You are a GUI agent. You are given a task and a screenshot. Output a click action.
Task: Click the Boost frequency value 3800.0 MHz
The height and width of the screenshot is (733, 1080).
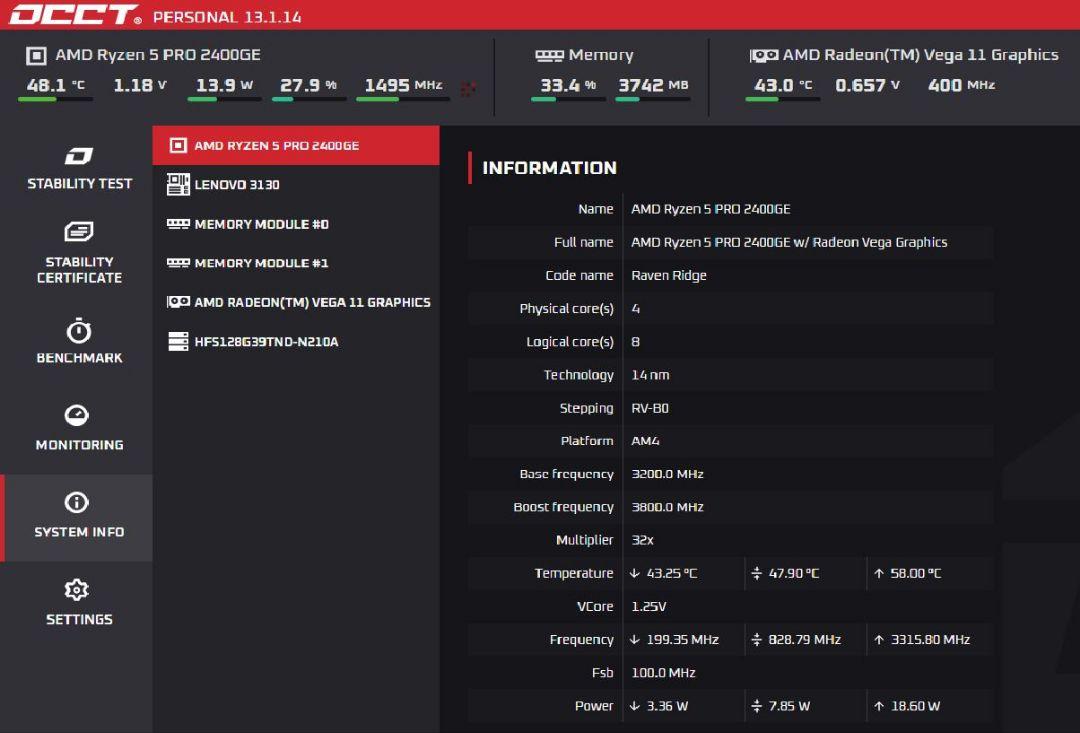[x=667, y=507]
